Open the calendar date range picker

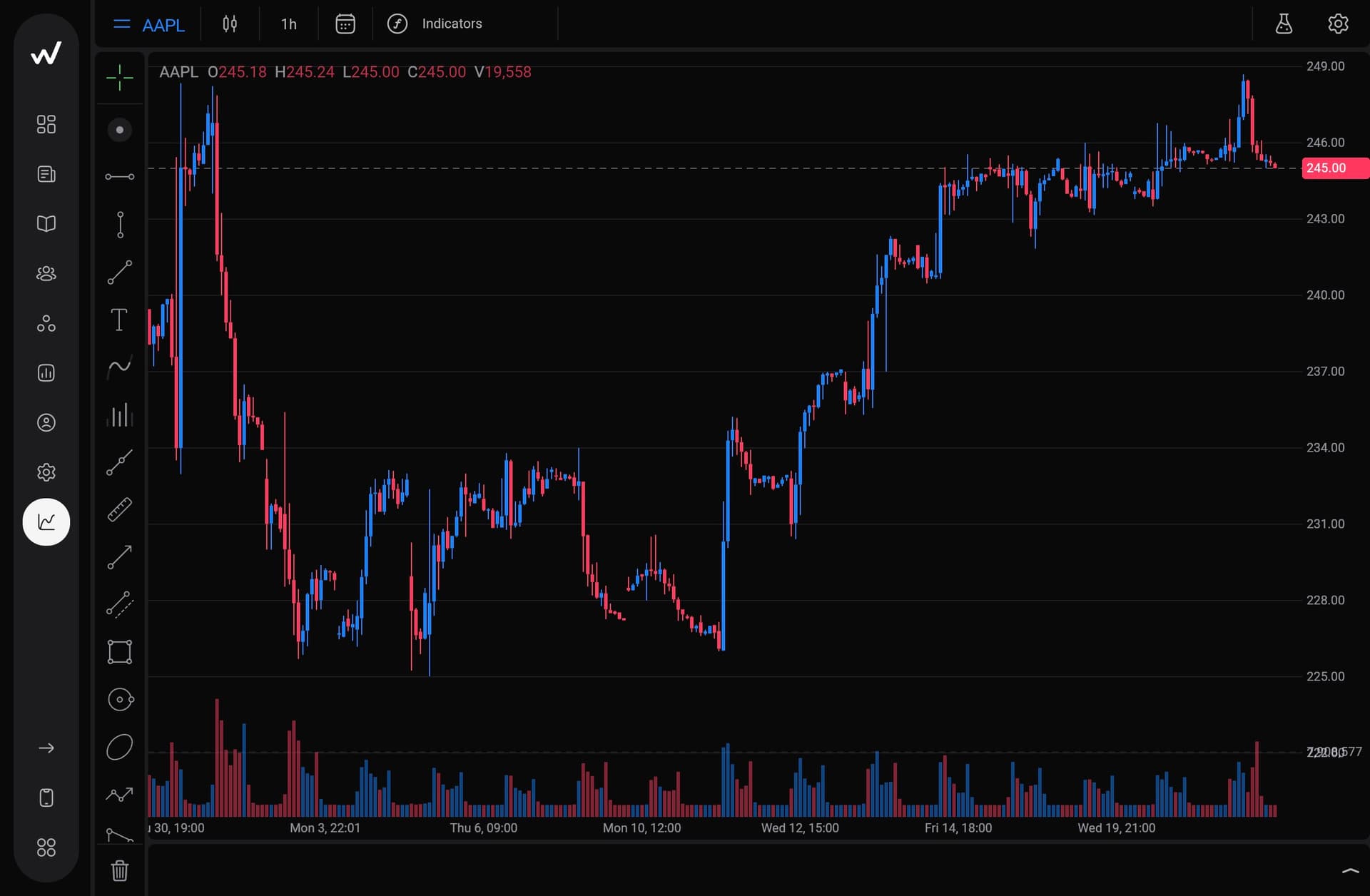(345, 24)
